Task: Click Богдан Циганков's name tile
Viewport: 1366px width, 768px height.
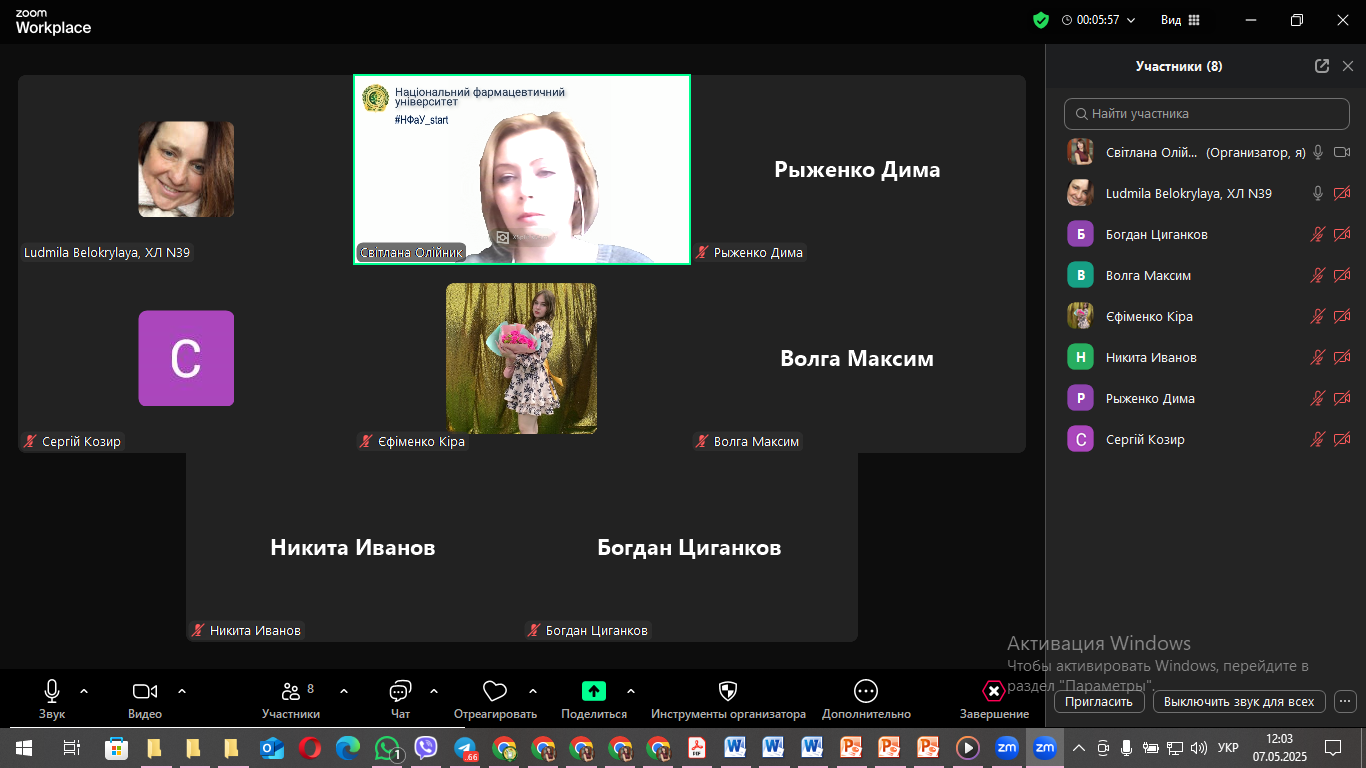Action: tap(690, 547)
